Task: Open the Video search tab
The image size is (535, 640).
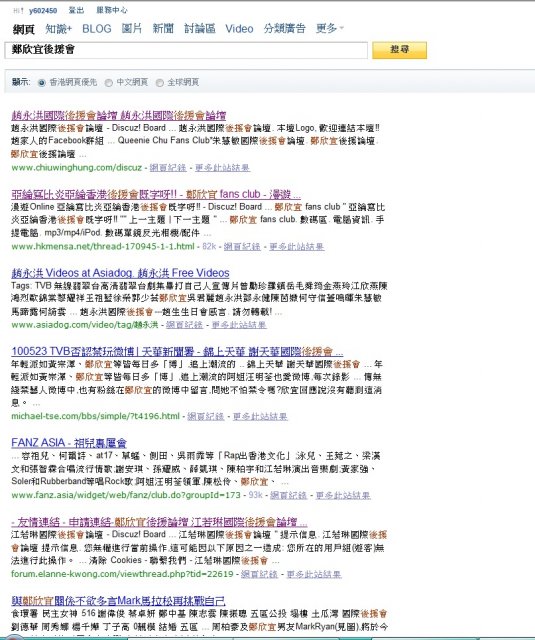Action: (239, 29)
